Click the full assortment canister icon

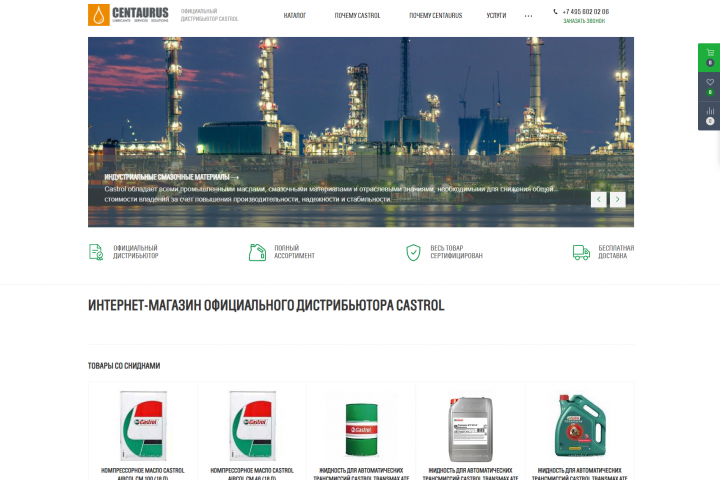257,252
